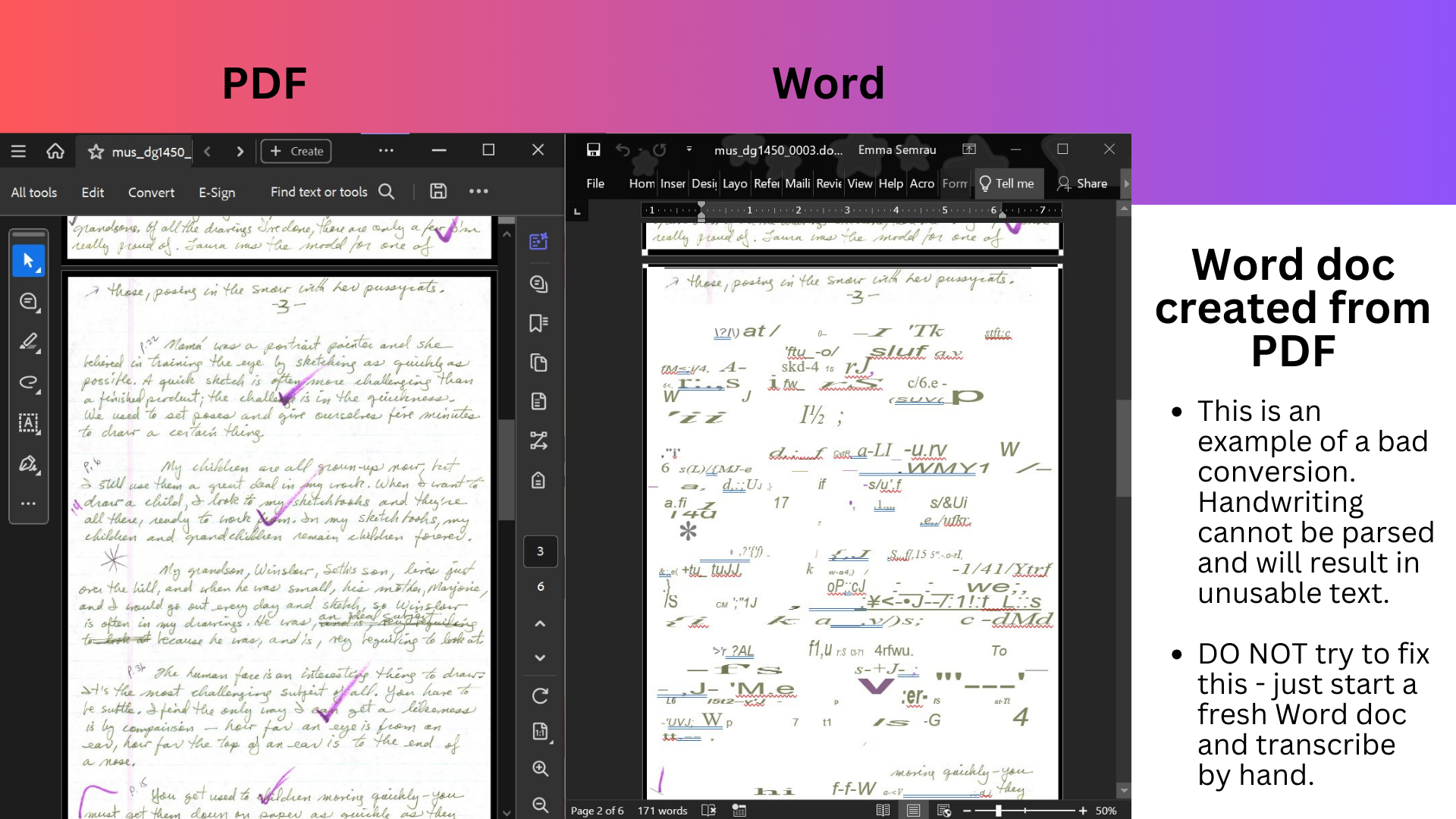Click the zoom in magnifier icon
This screenshot has width=1456, height=819.
click(x=540, y=768)
